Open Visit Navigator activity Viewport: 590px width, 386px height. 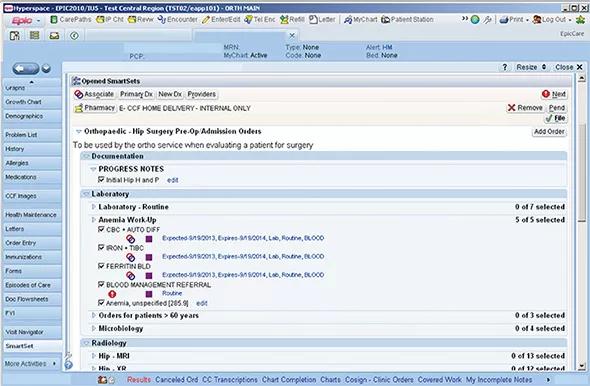click(x=32, y=332)
